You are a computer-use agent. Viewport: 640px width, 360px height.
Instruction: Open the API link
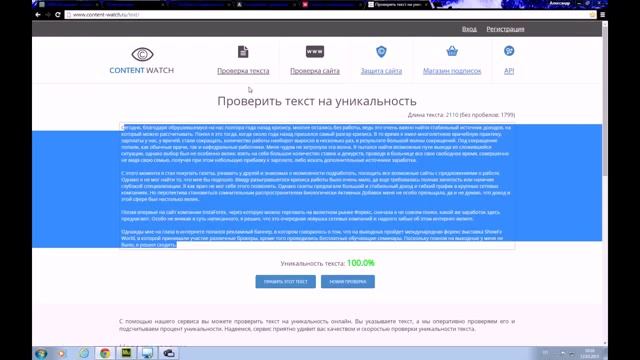(509, 71)
